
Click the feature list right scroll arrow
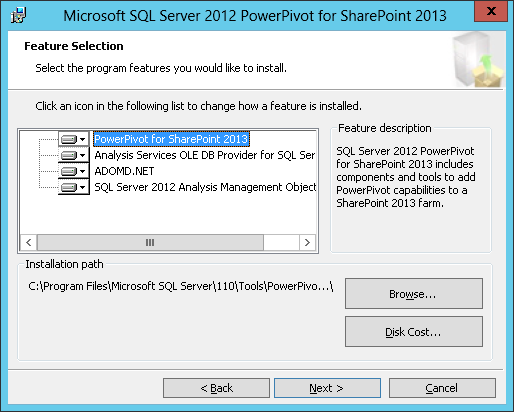307,242
